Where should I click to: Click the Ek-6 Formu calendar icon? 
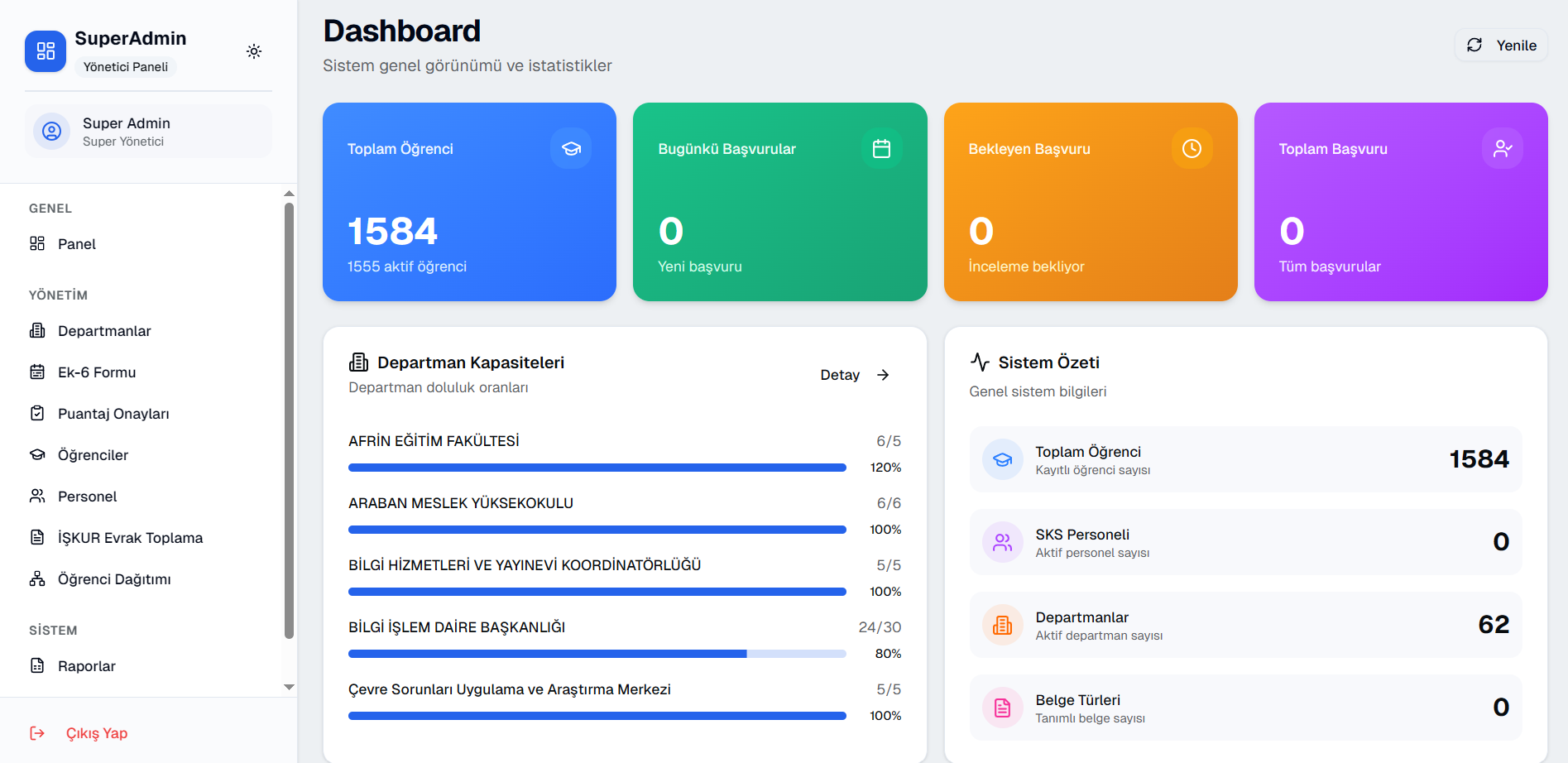coord(37,372)
